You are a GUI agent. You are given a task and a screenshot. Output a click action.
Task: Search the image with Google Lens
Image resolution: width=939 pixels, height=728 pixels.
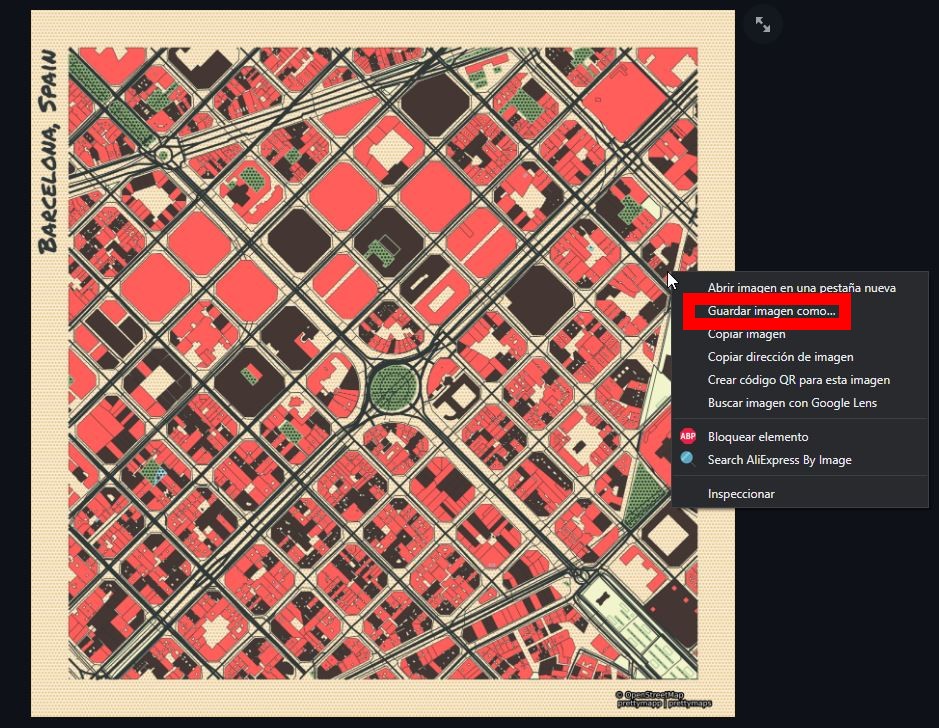pos(792,403)
